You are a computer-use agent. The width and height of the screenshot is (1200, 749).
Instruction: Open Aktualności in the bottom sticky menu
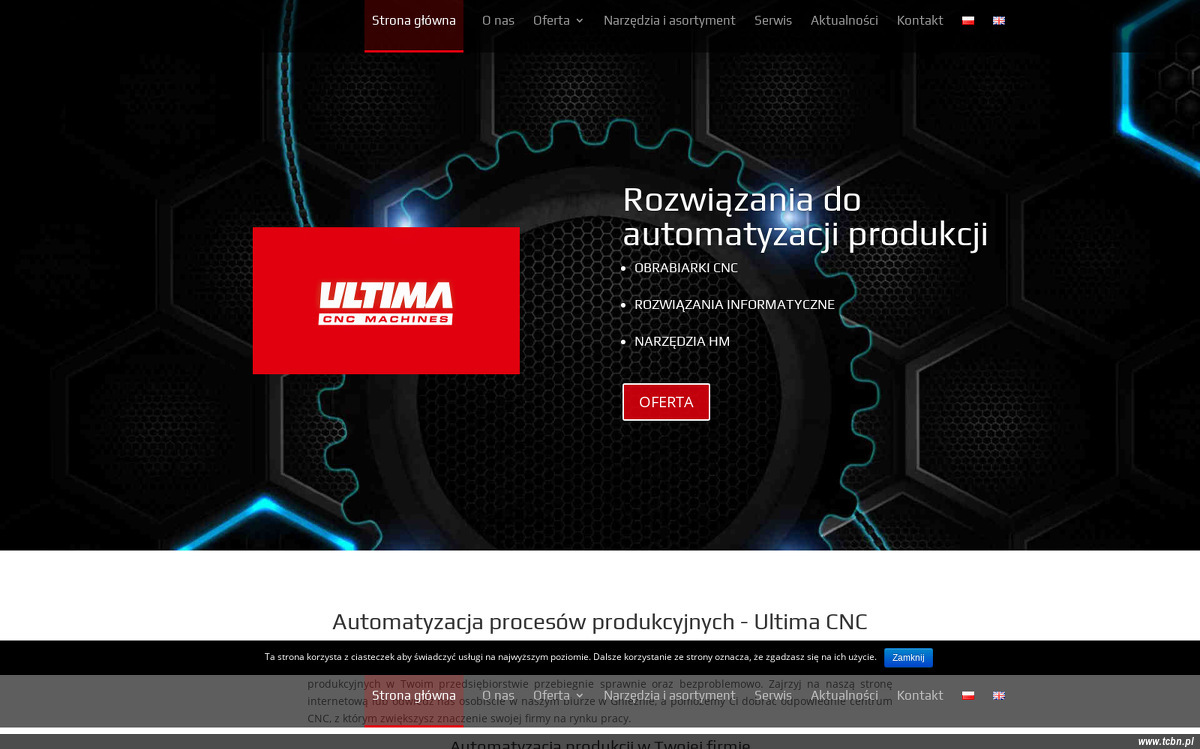pos(844,695)
